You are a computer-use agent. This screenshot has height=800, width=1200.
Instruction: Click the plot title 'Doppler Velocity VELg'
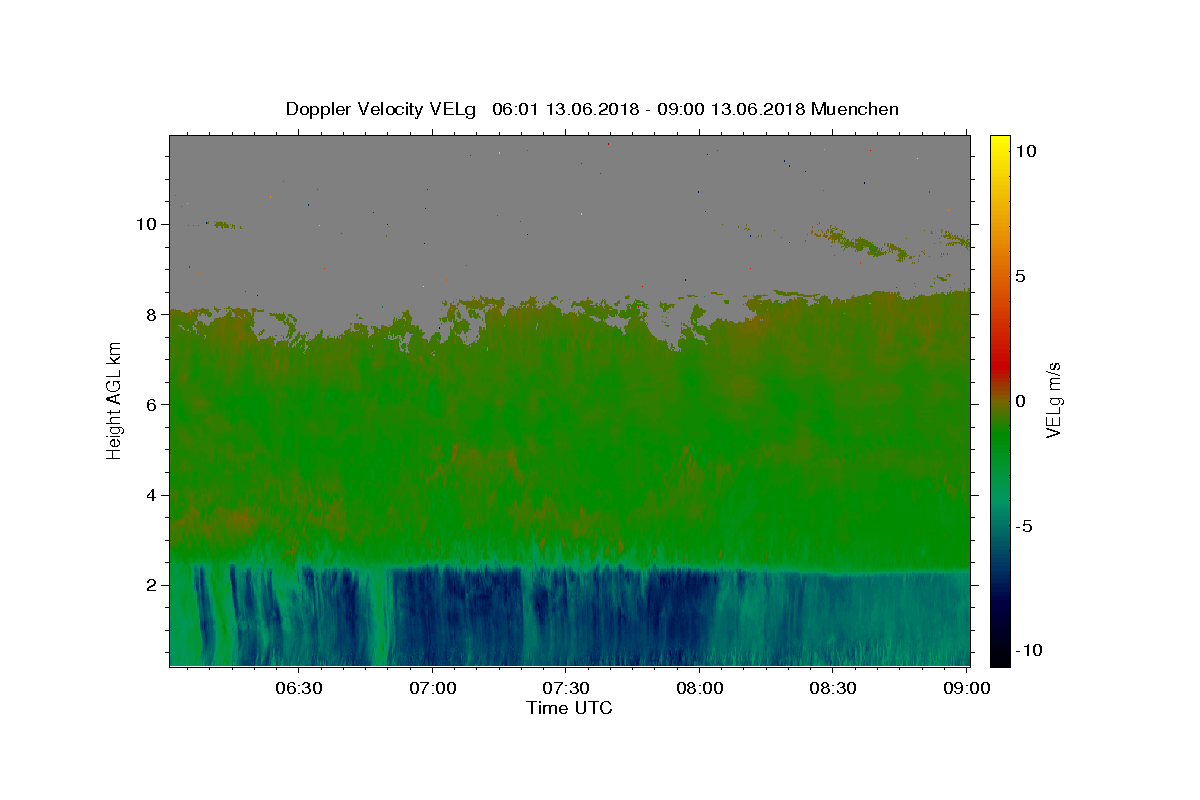pos(382,109)
